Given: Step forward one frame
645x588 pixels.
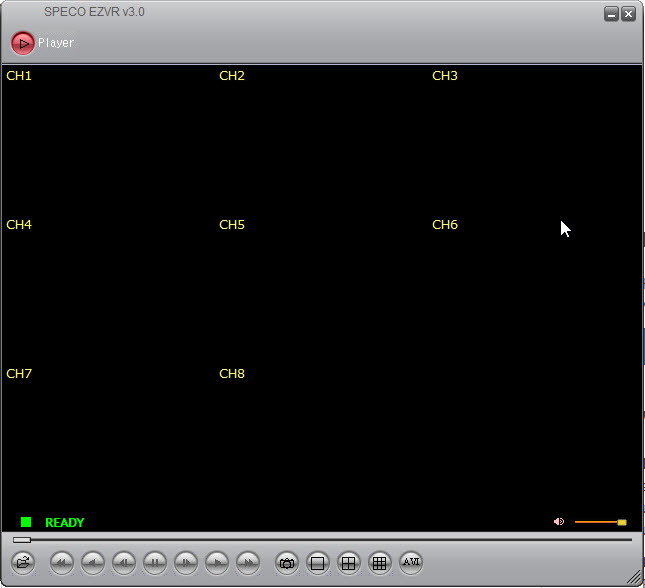Looking at the screenshot, I should coord(186,563).
